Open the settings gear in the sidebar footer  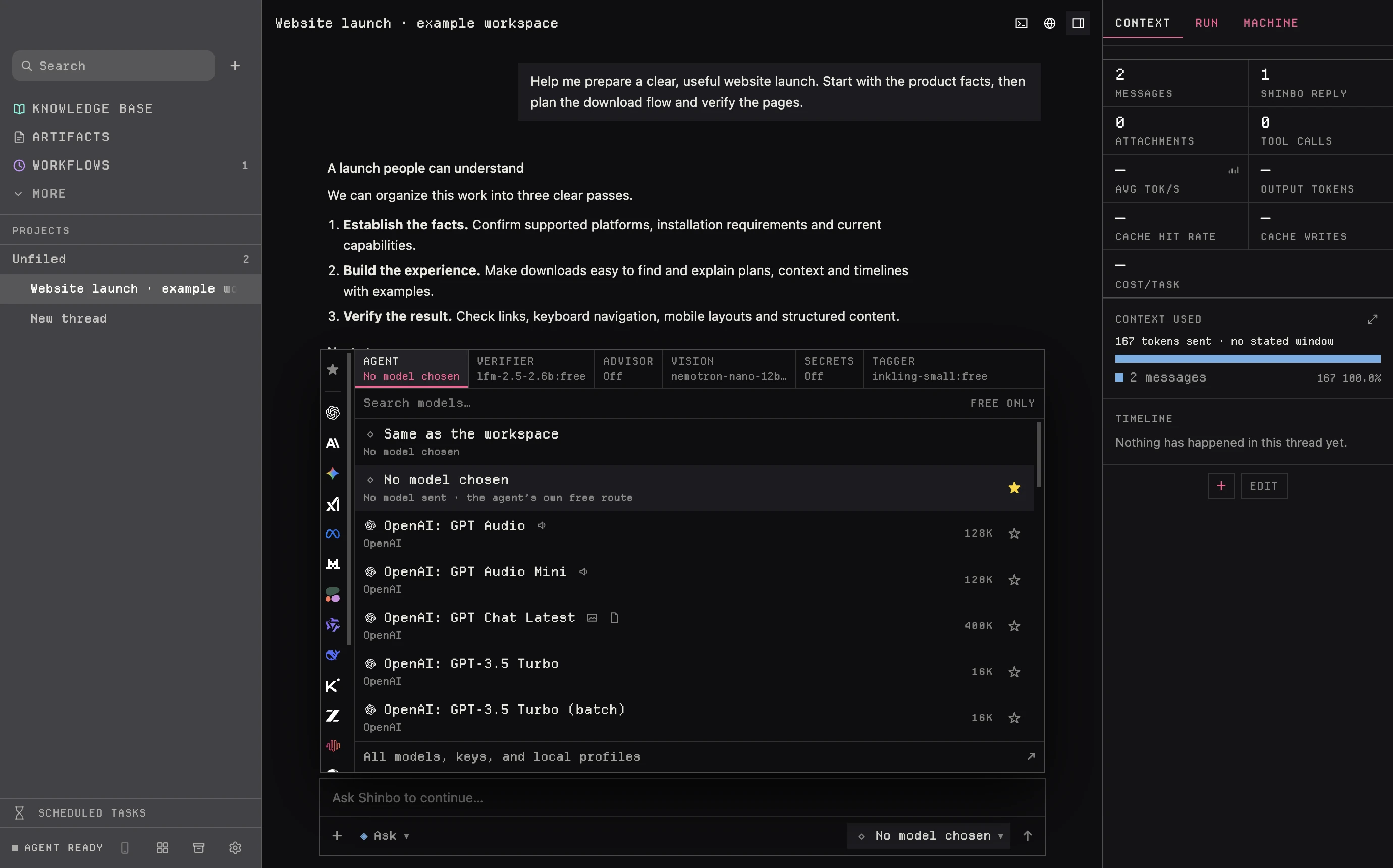click(235, 847)
